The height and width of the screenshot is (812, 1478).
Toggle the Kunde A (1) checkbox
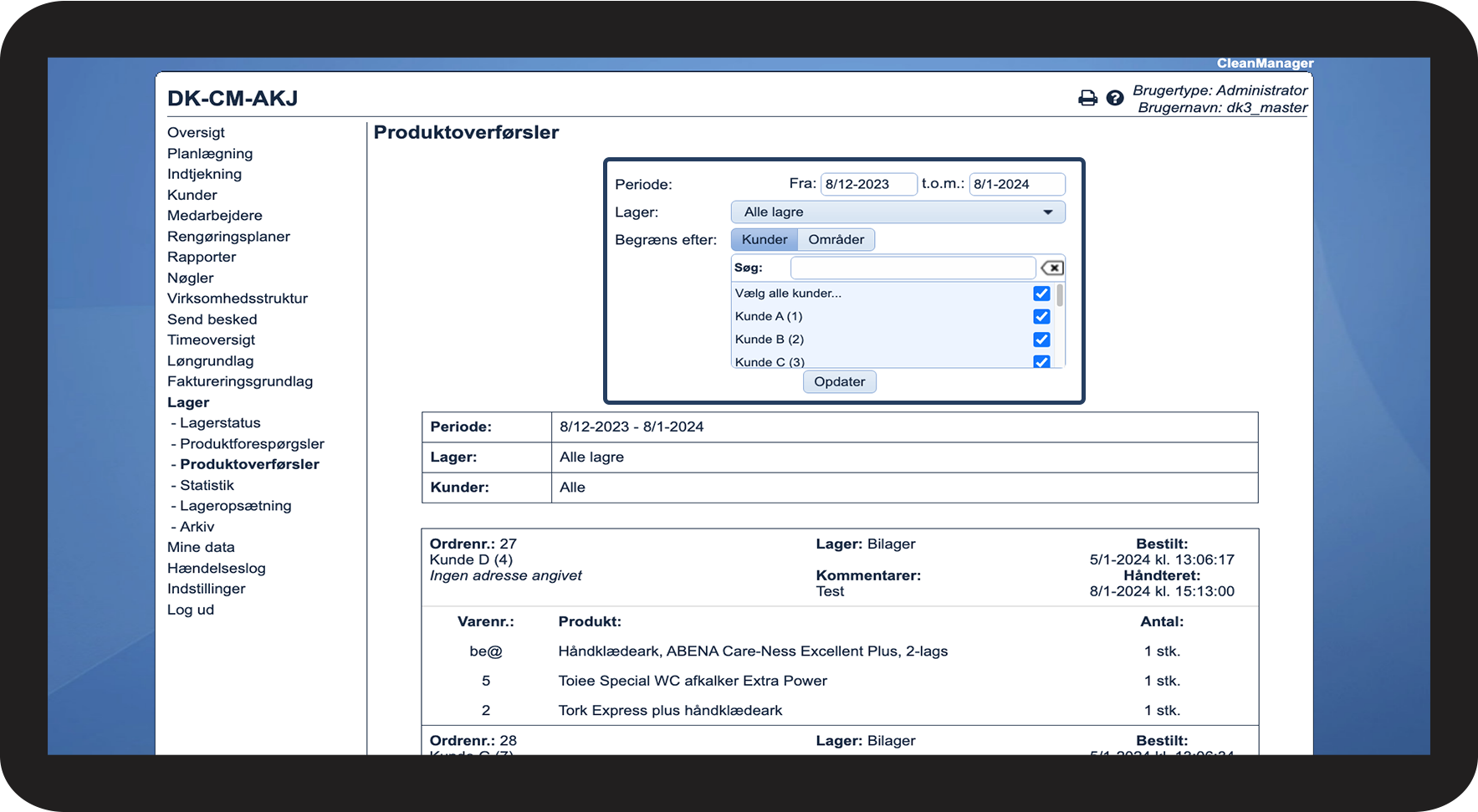click(x=1041, y=317)
